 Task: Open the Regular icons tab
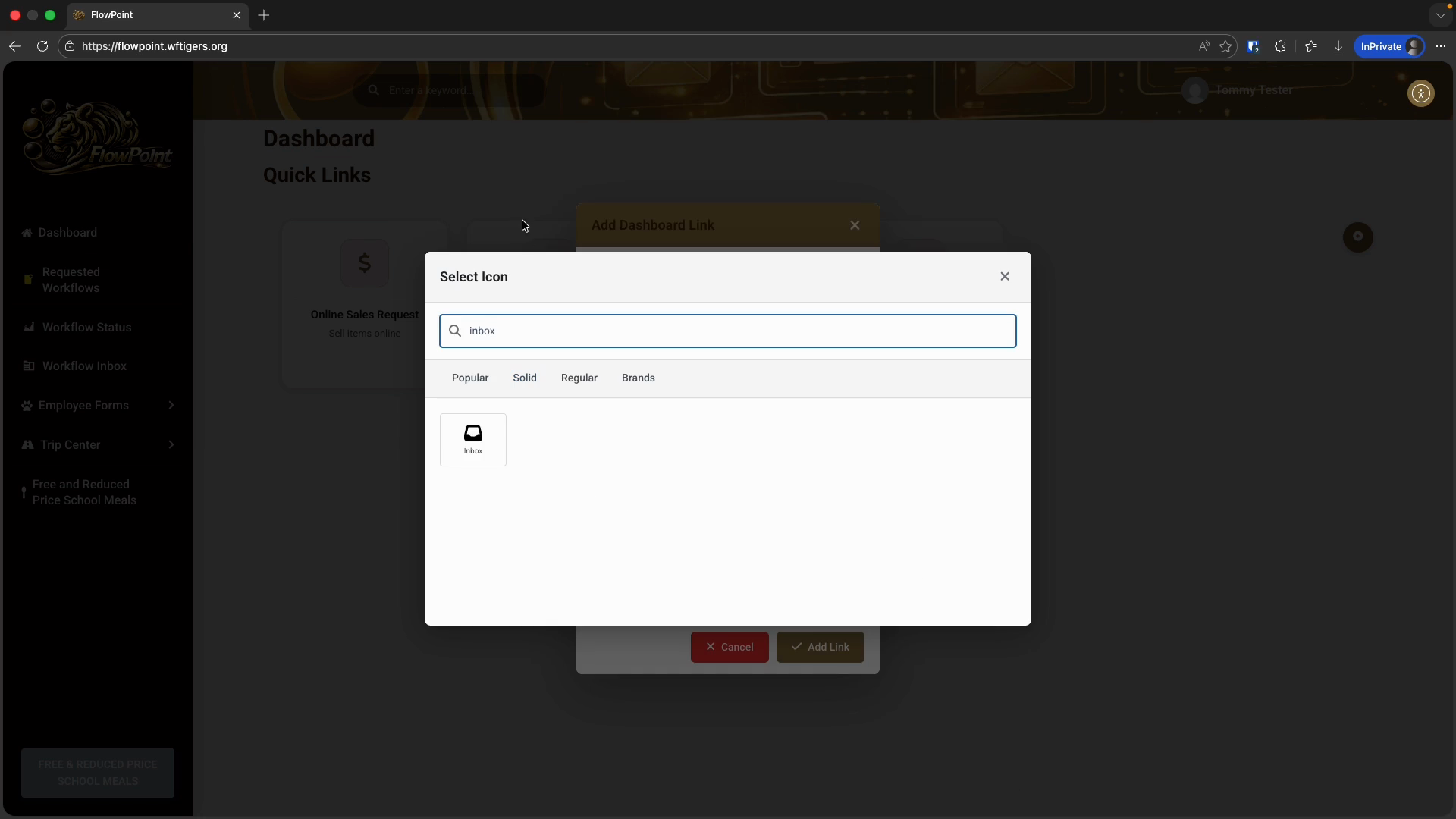click(x=579, y=378)
